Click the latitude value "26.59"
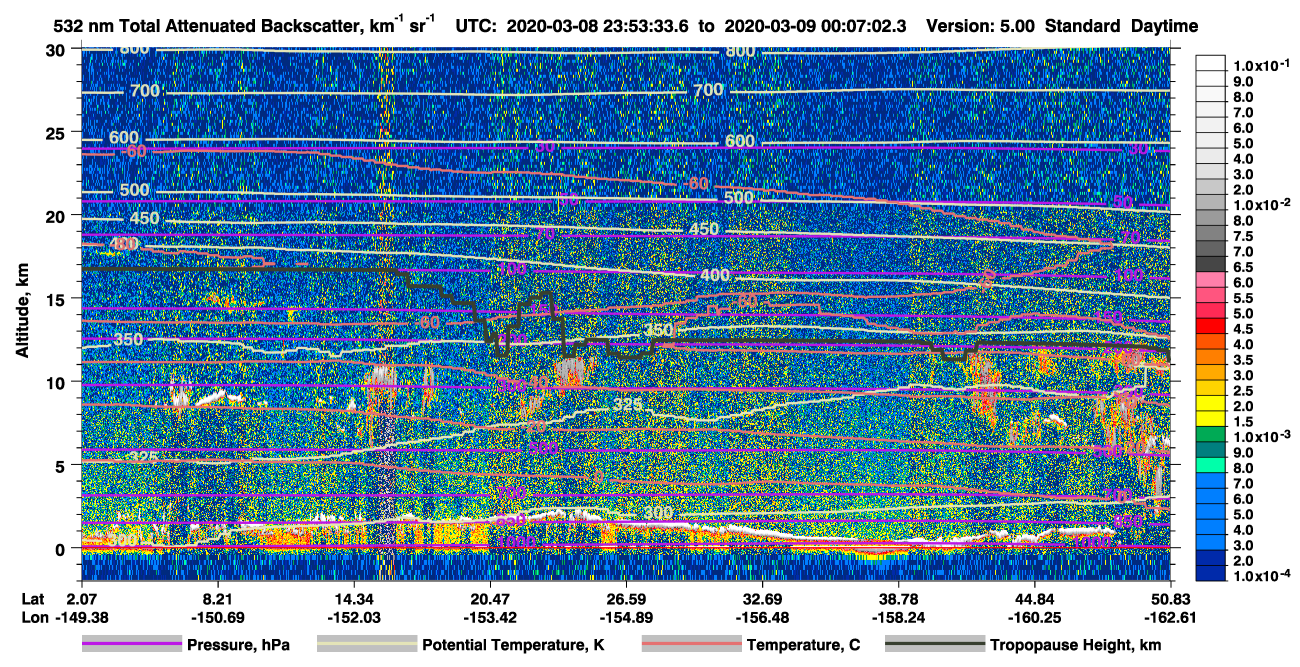Viewport: 1300px width, 667px height. click(626, 598)
